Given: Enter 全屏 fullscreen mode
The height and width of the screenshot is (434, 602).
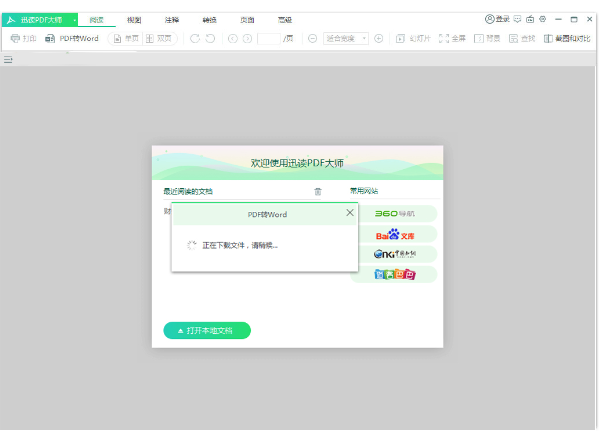Looking at the screenshot, I should point(452,38).
